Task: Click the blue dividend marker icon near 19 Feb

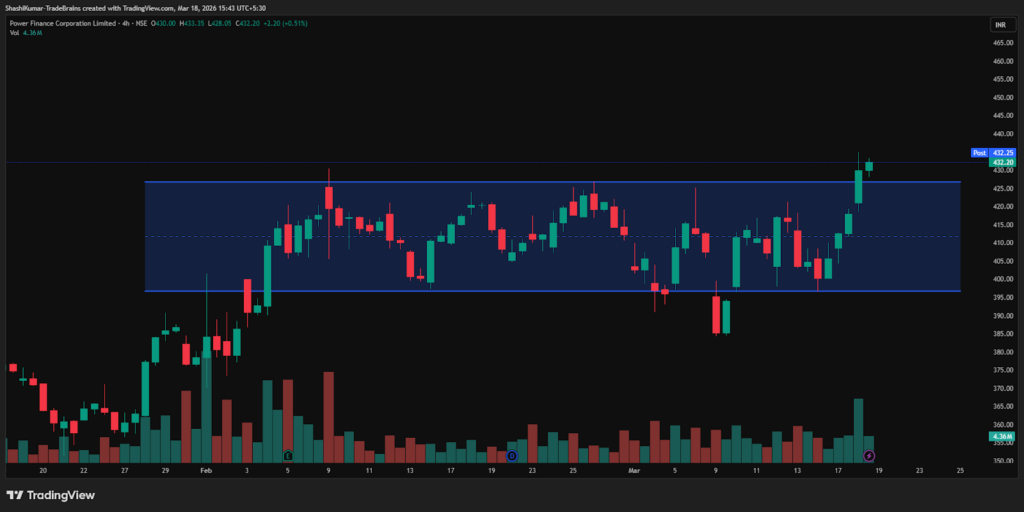Action: tap(511, 456)
